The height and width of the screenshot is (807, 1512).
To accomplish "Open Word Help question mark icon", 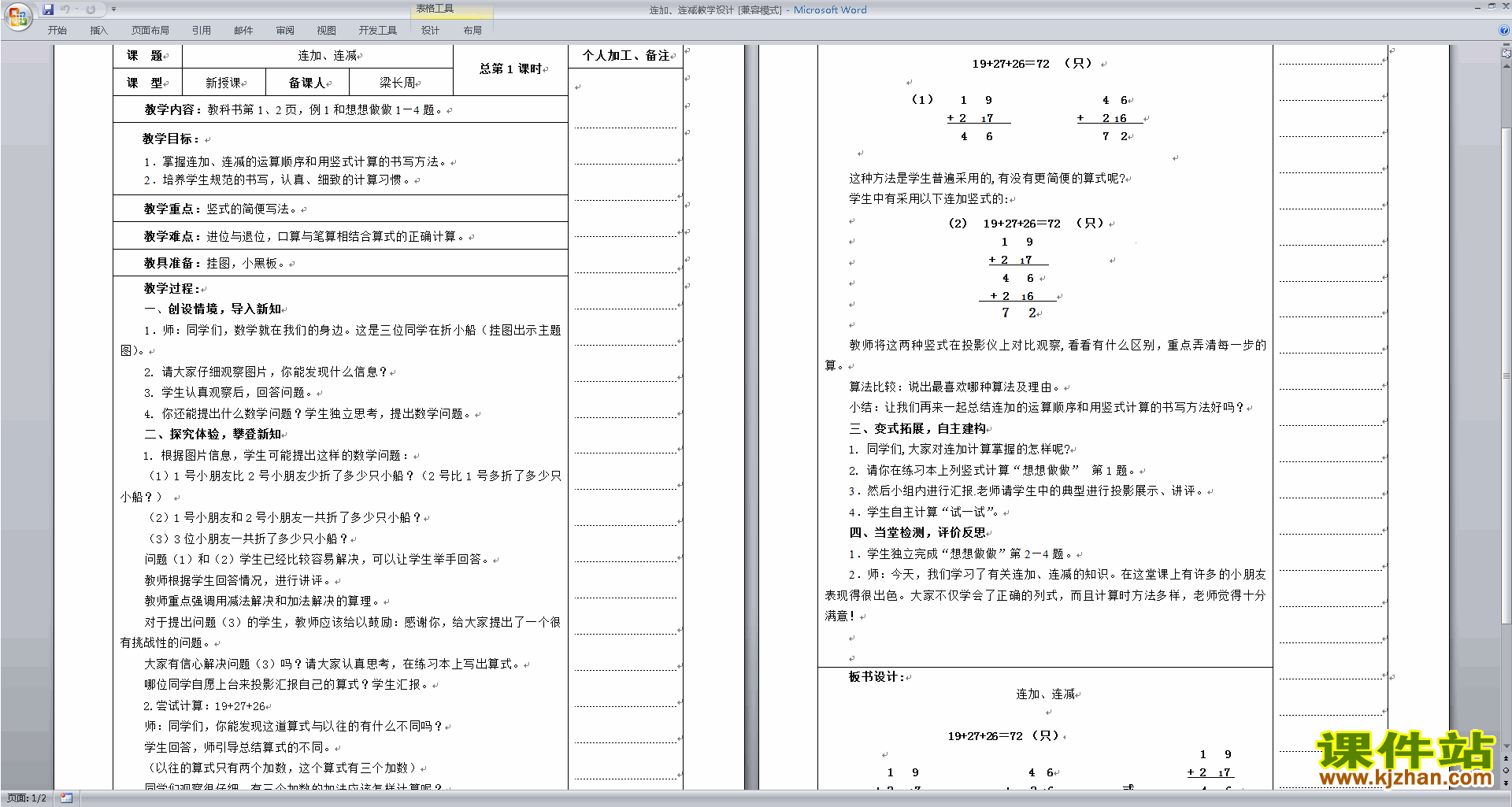I will (1504, 30).
